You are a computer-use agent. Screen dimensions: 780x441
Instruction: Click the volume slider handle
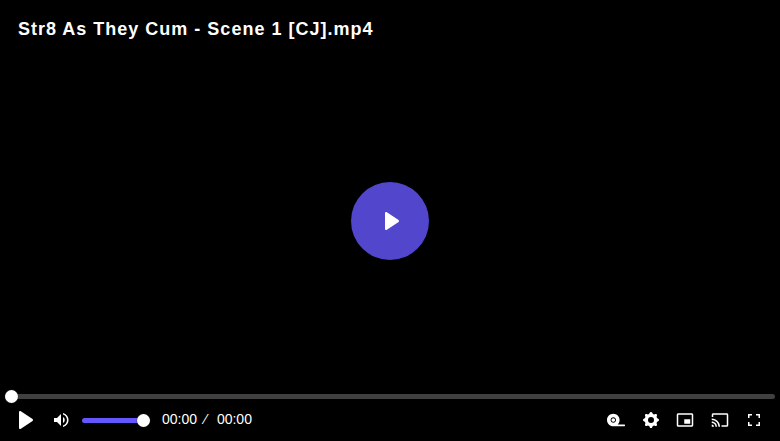tap(143, 421)
